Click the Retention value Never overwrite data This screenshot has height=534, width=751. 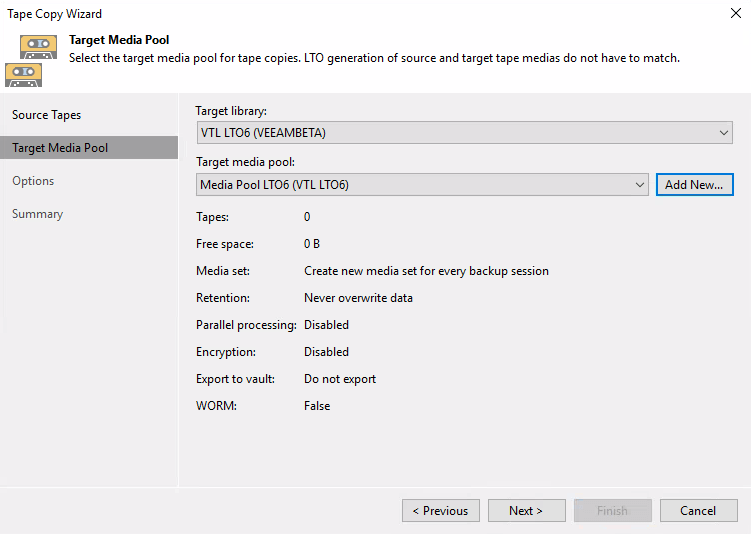pos(358,298)
